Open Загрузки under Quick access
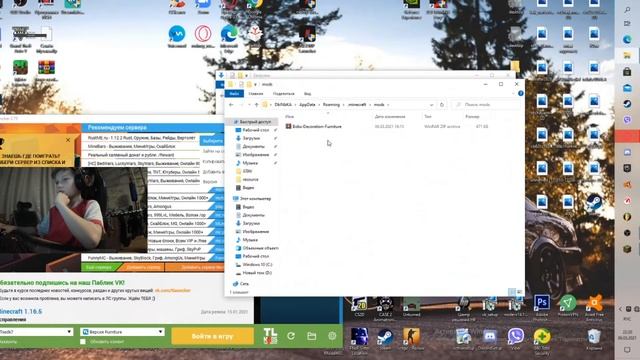640x360 pixels. (251, 138)
